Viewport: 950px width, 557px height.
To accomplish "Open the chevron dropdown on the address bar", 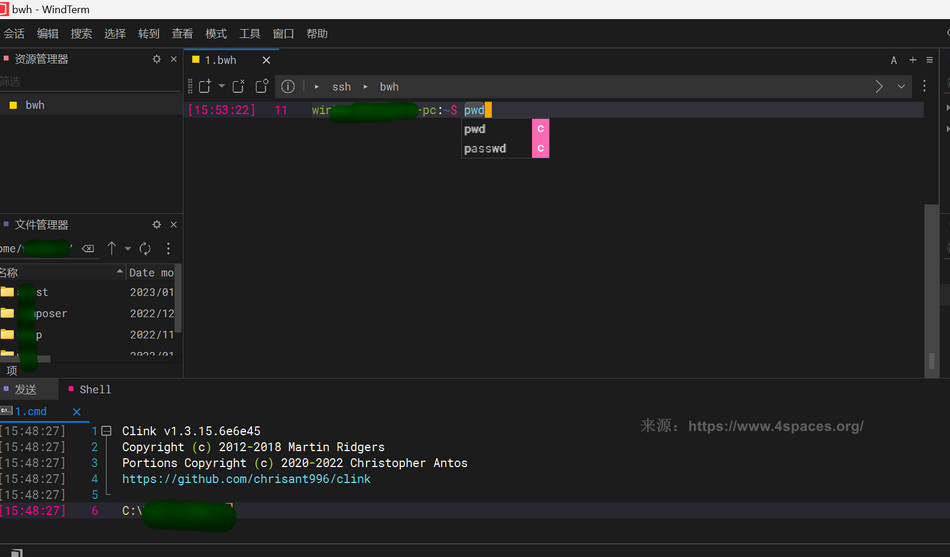I will [901, 87].
